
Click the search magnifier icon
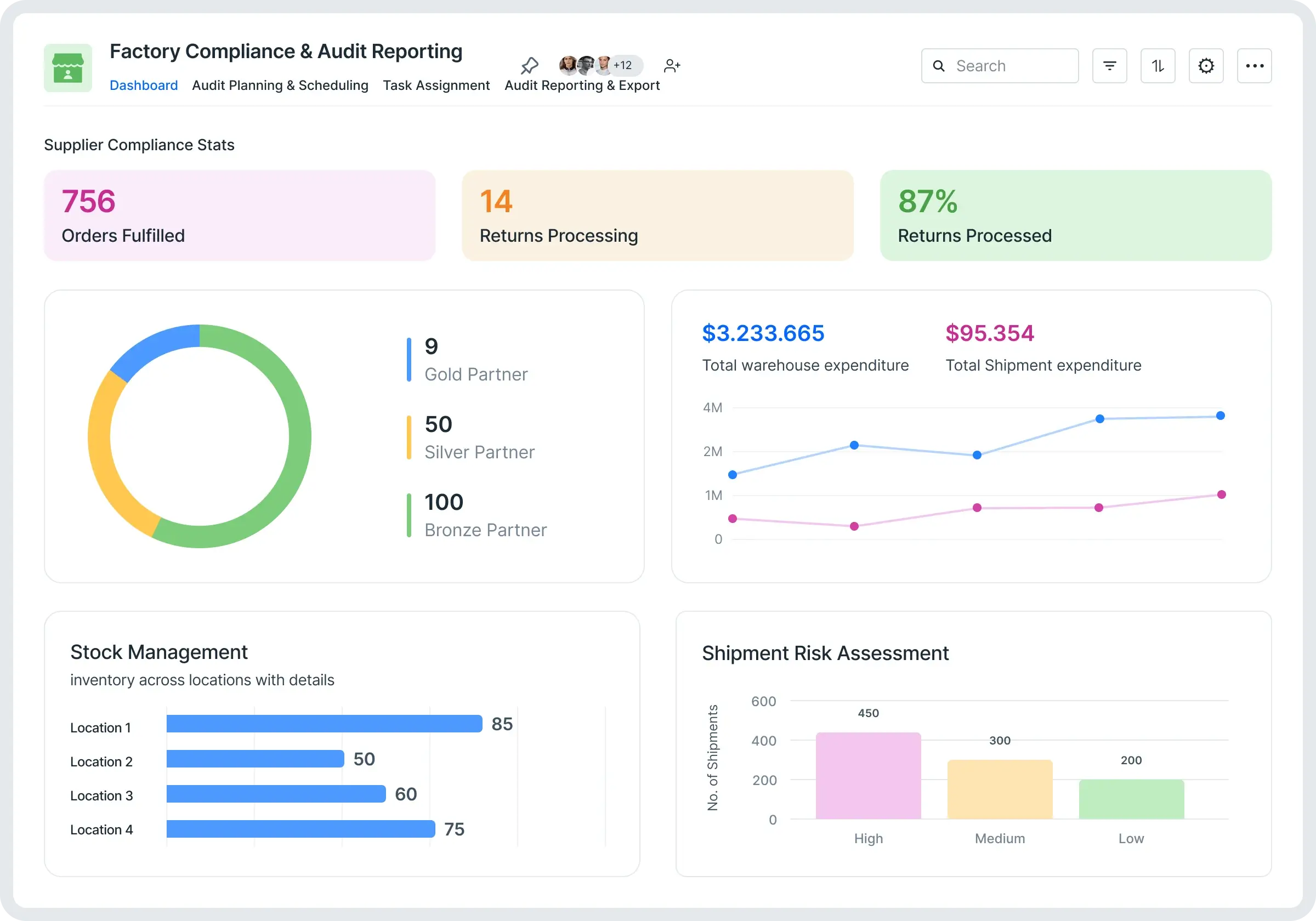pos(938,66)
